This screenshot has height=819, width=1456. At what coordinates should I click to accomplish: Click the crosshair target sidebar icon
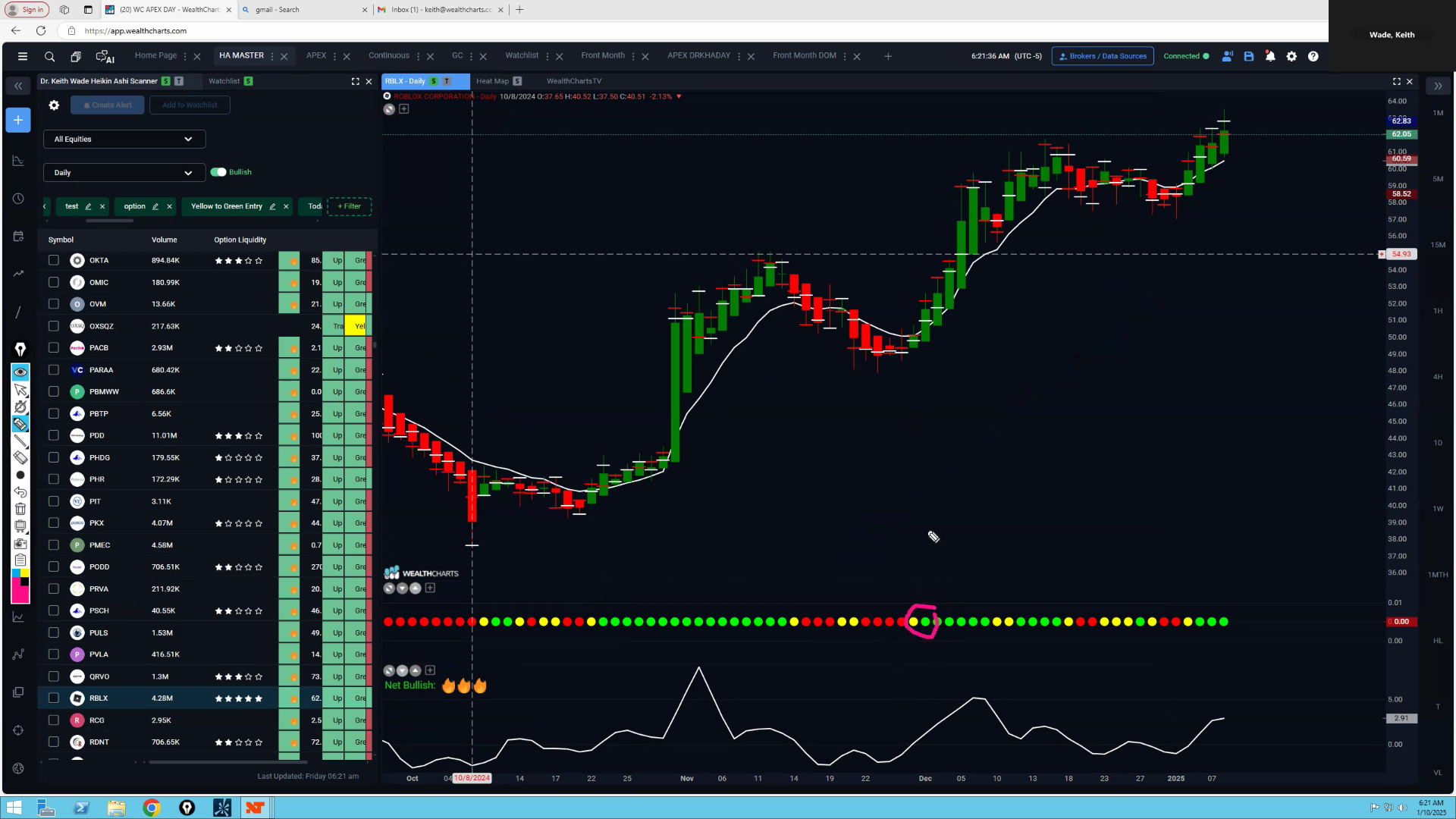[18, 730]
